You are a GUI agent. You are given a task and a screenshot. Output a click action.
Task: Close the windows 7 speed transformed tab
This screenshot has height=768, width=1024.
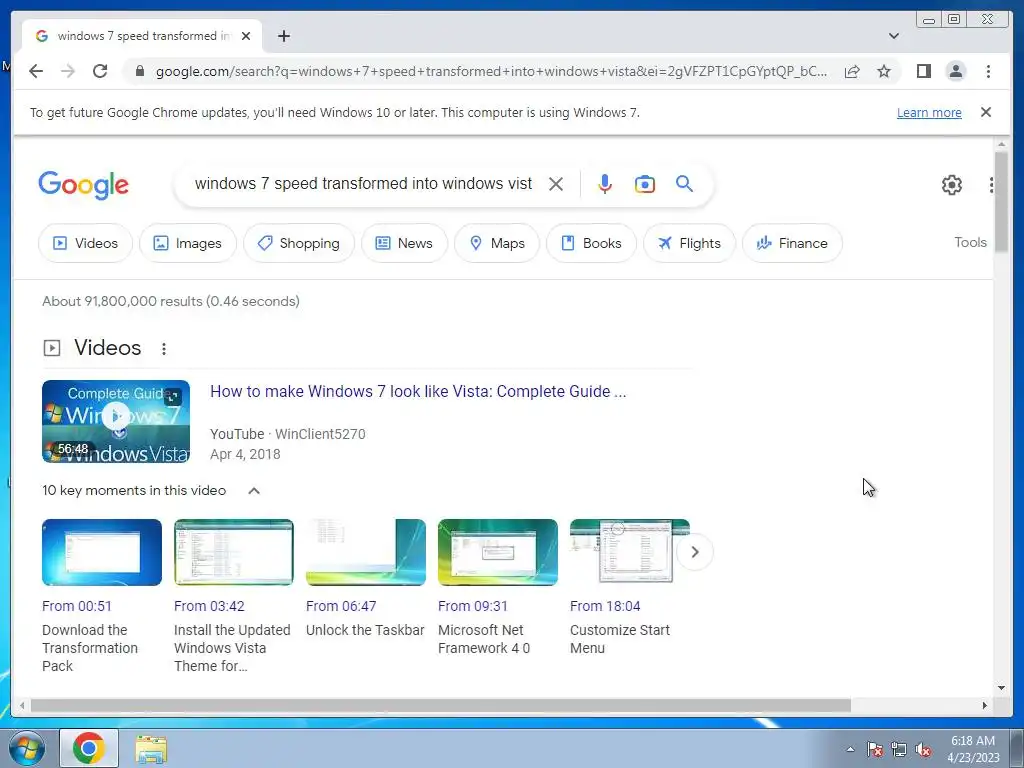pyautogui.click(x=246, y=36)
